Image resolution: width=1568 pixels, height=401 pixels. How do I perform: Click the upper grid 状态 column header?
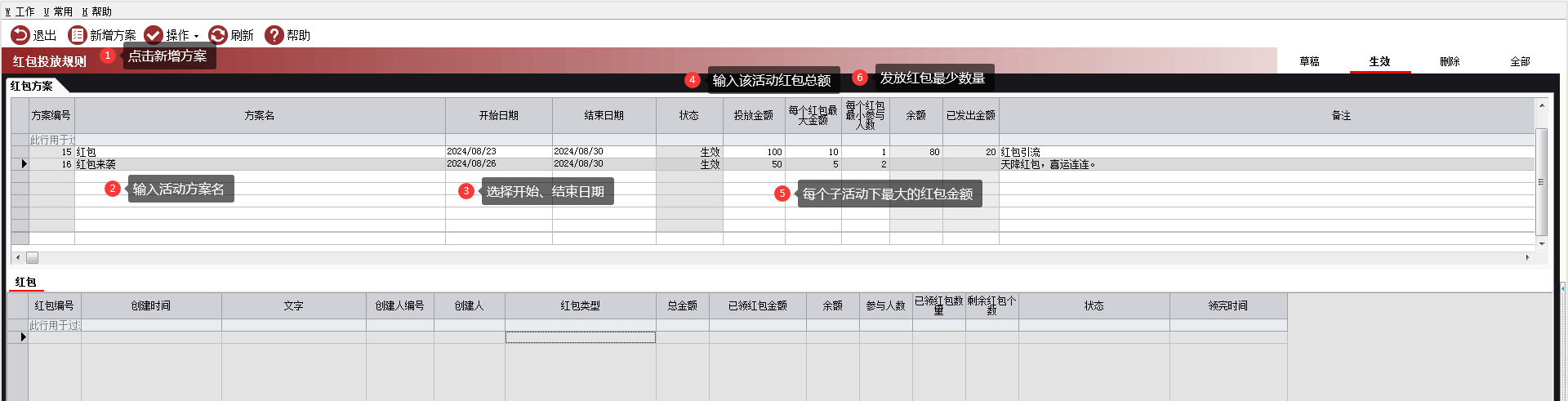point(689,115)
